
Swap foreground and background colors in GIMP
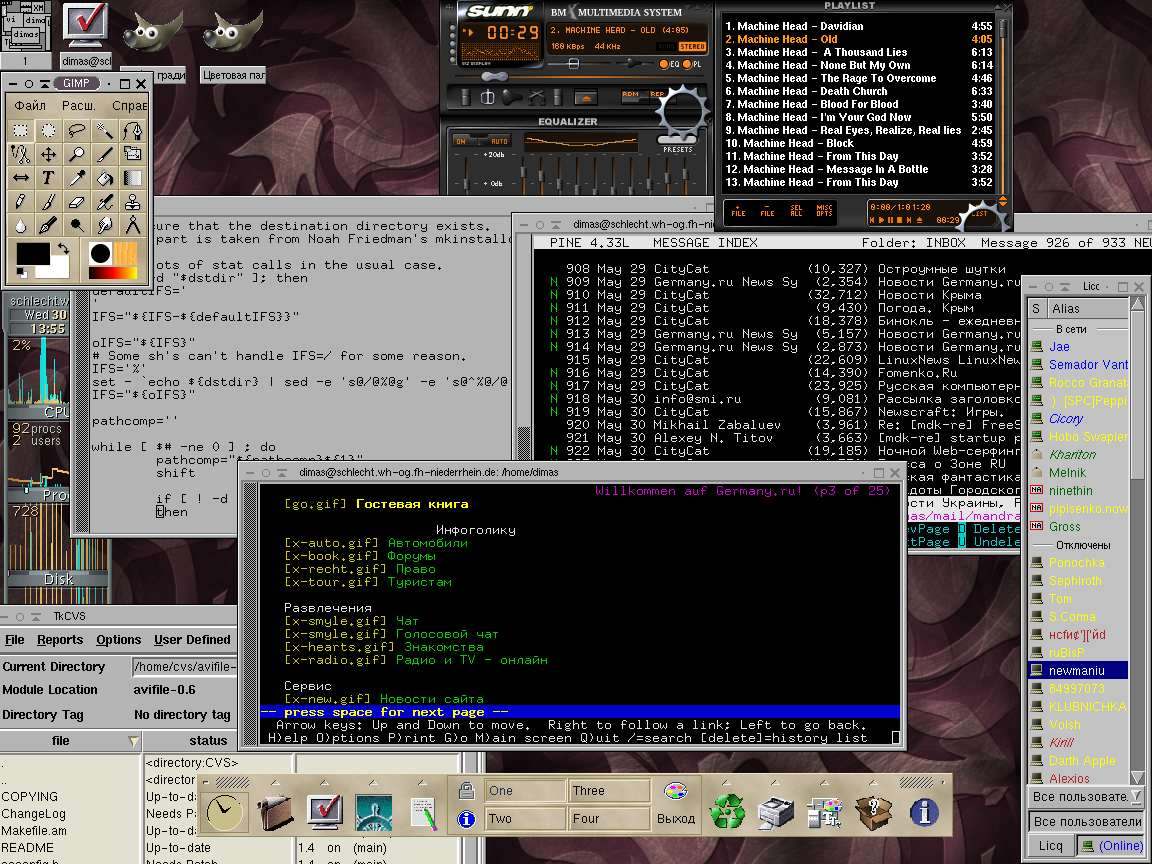63,249
